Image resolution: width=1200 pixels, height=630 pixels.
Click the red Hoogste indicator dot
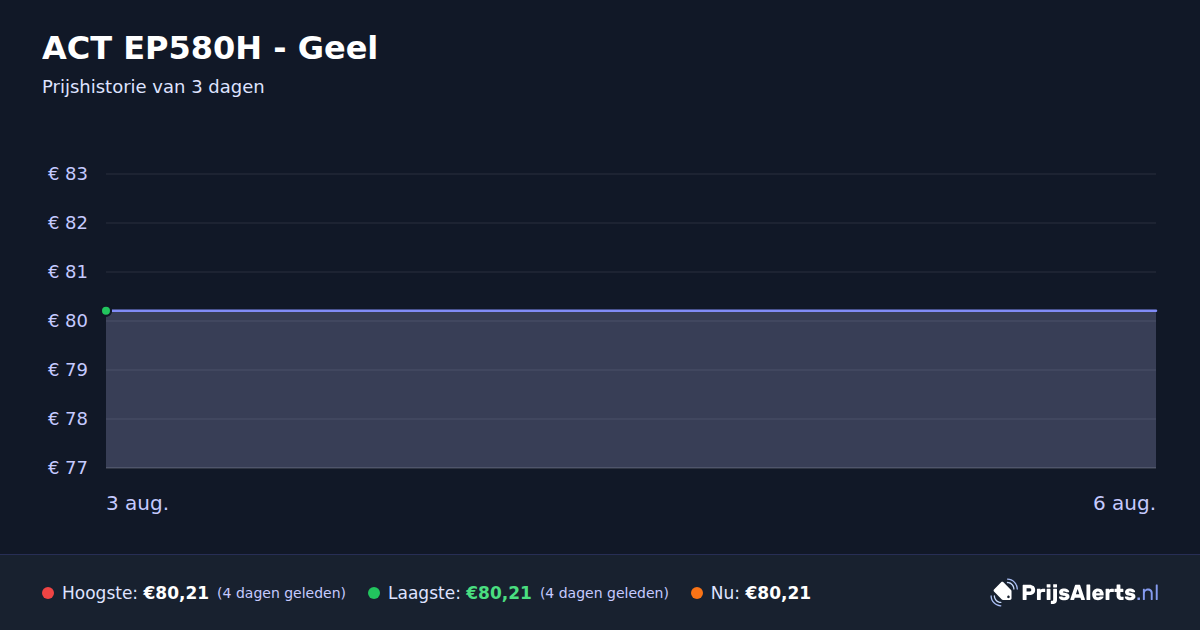tap(48, 593)
